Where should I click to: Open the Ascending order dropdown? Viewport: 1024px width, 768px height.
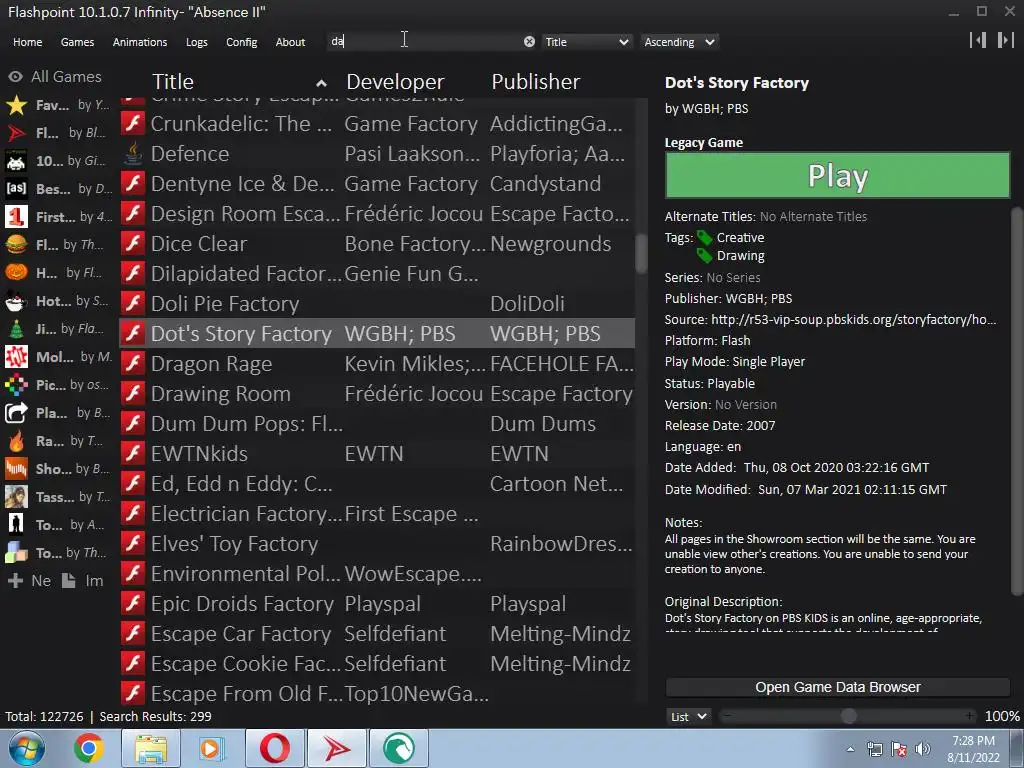(679, 42)
